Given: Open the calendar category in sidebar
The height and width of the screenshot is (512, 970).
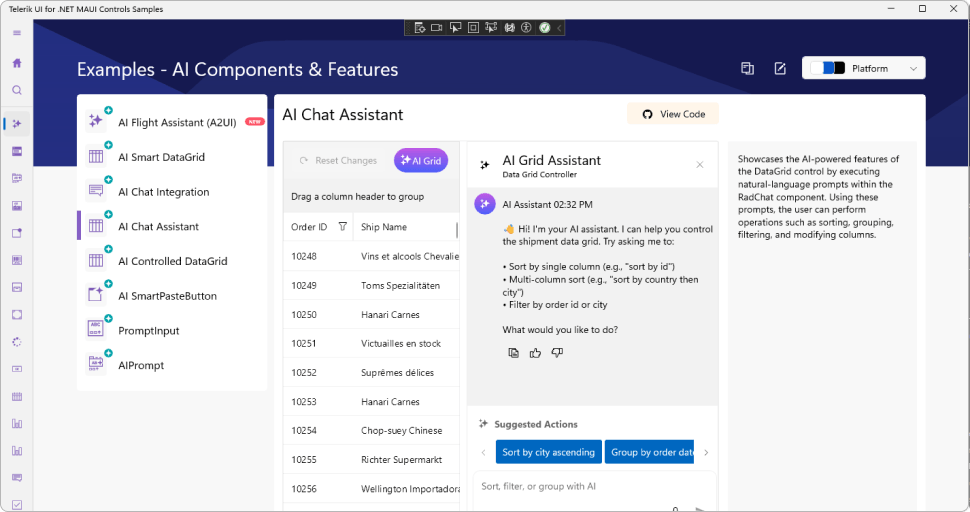Looking at the screenshot, I should (17, 396).
